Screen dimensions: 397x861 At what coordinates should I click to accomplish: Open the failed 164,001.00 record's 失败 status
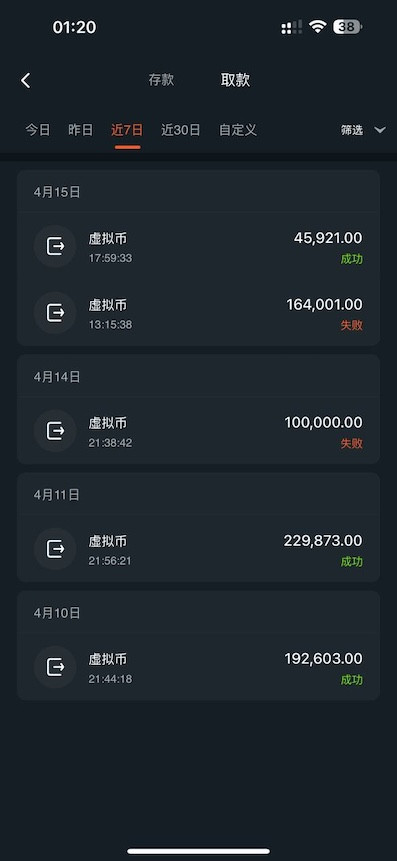click(x=351, y=325)
